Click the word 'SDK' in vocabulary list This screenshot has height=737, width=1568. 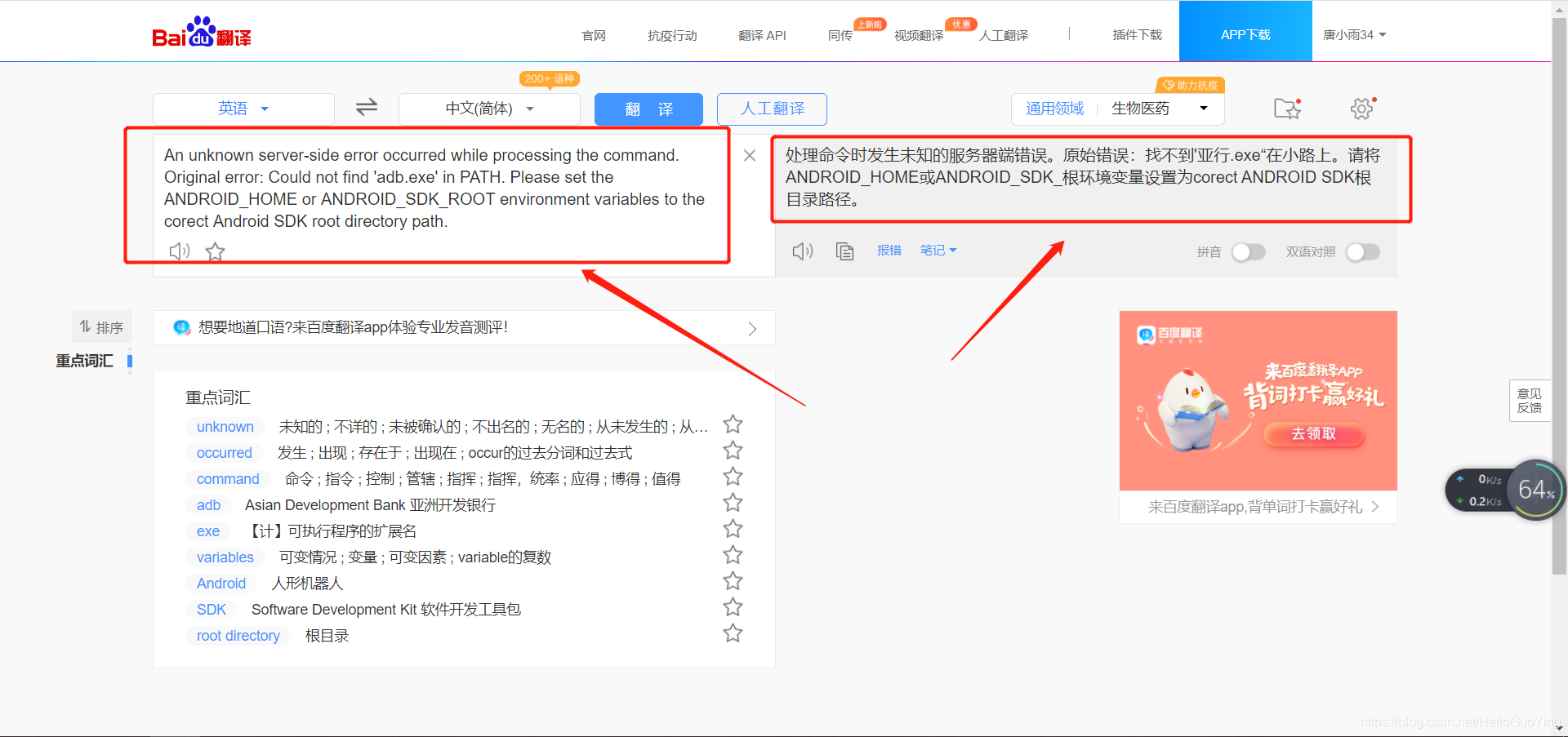point(211,610)
